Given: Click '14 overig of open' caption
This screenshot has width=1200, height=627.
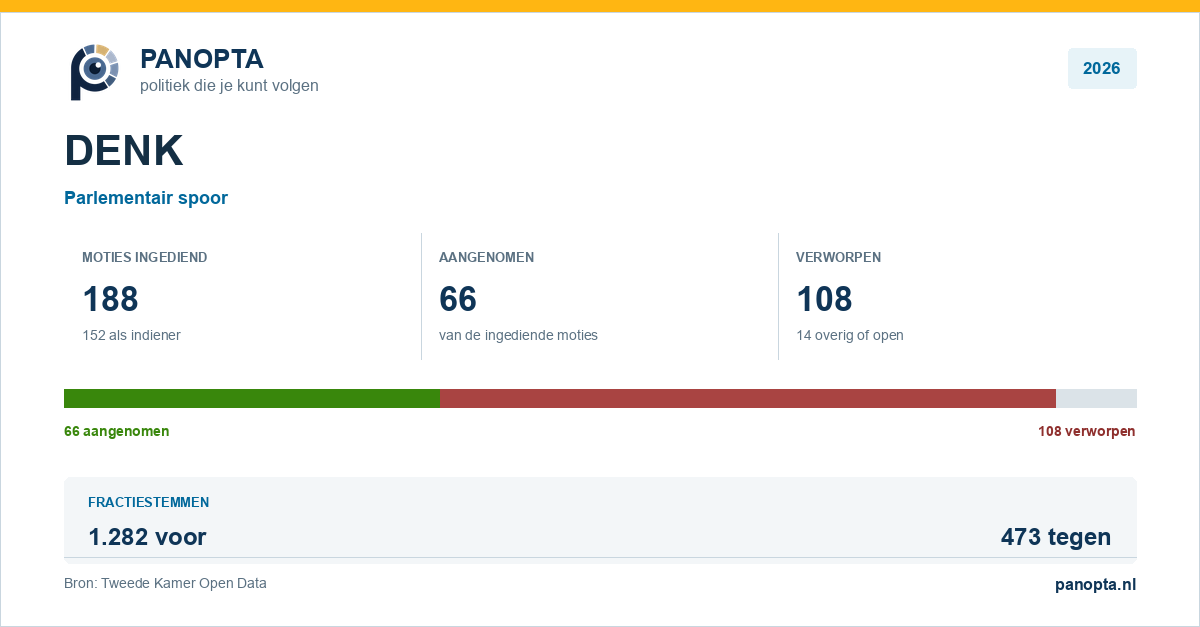Looking at the screenshot, I should 849,335.
